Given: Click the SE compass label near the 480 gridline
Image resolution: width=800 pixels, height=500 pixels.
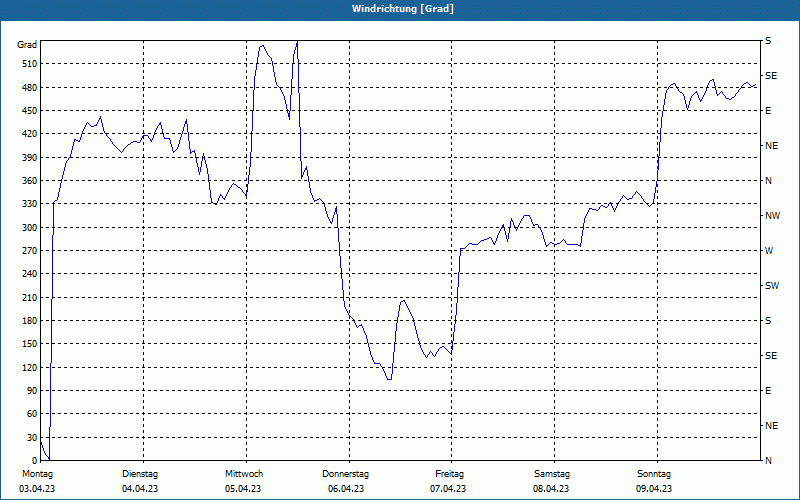Looking at the screenshot, I should (x=771, y=76).
